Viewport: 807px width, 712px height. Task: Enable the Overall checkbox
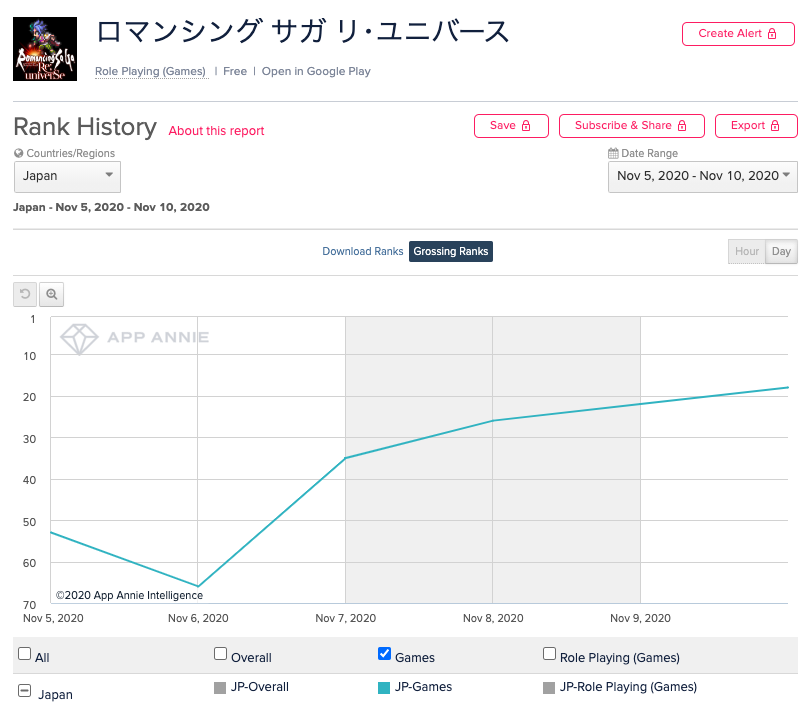[x=220, y=654]
